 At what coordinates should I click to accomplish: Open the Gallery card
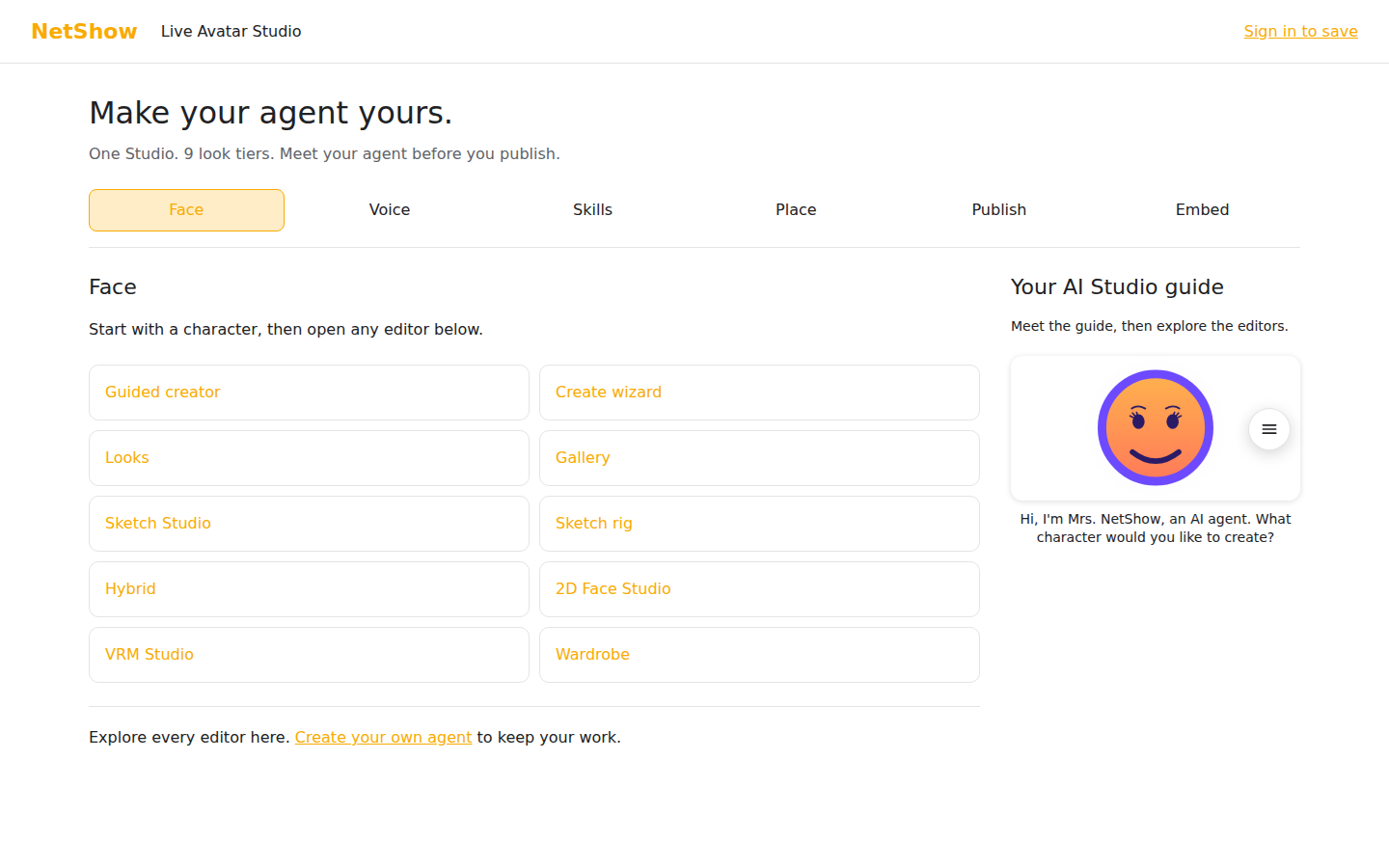[759, 458]
